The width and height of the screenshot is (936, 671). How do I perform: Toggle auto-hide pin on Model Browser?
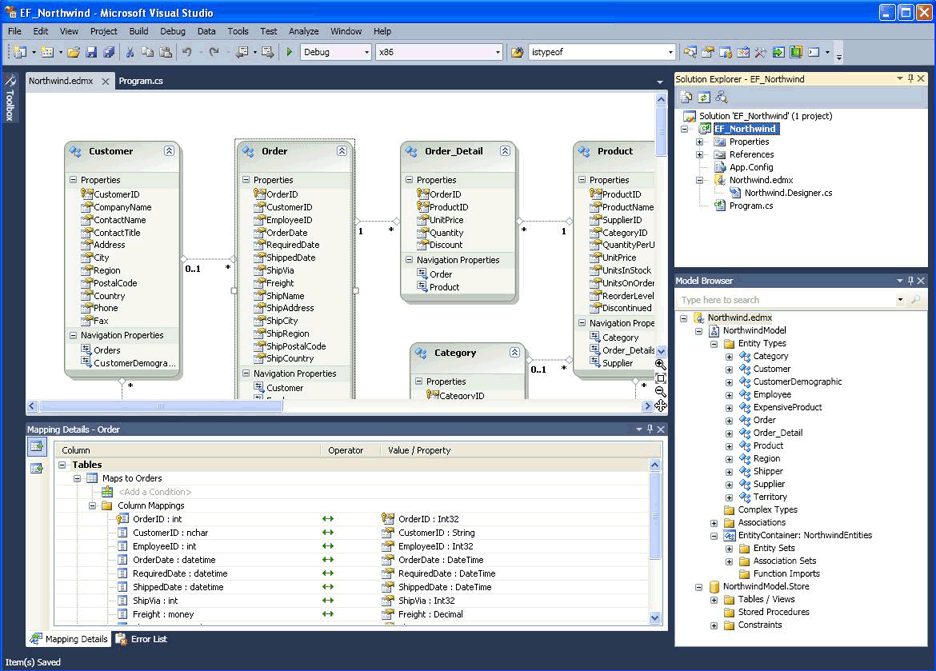[x=910, y=280]
